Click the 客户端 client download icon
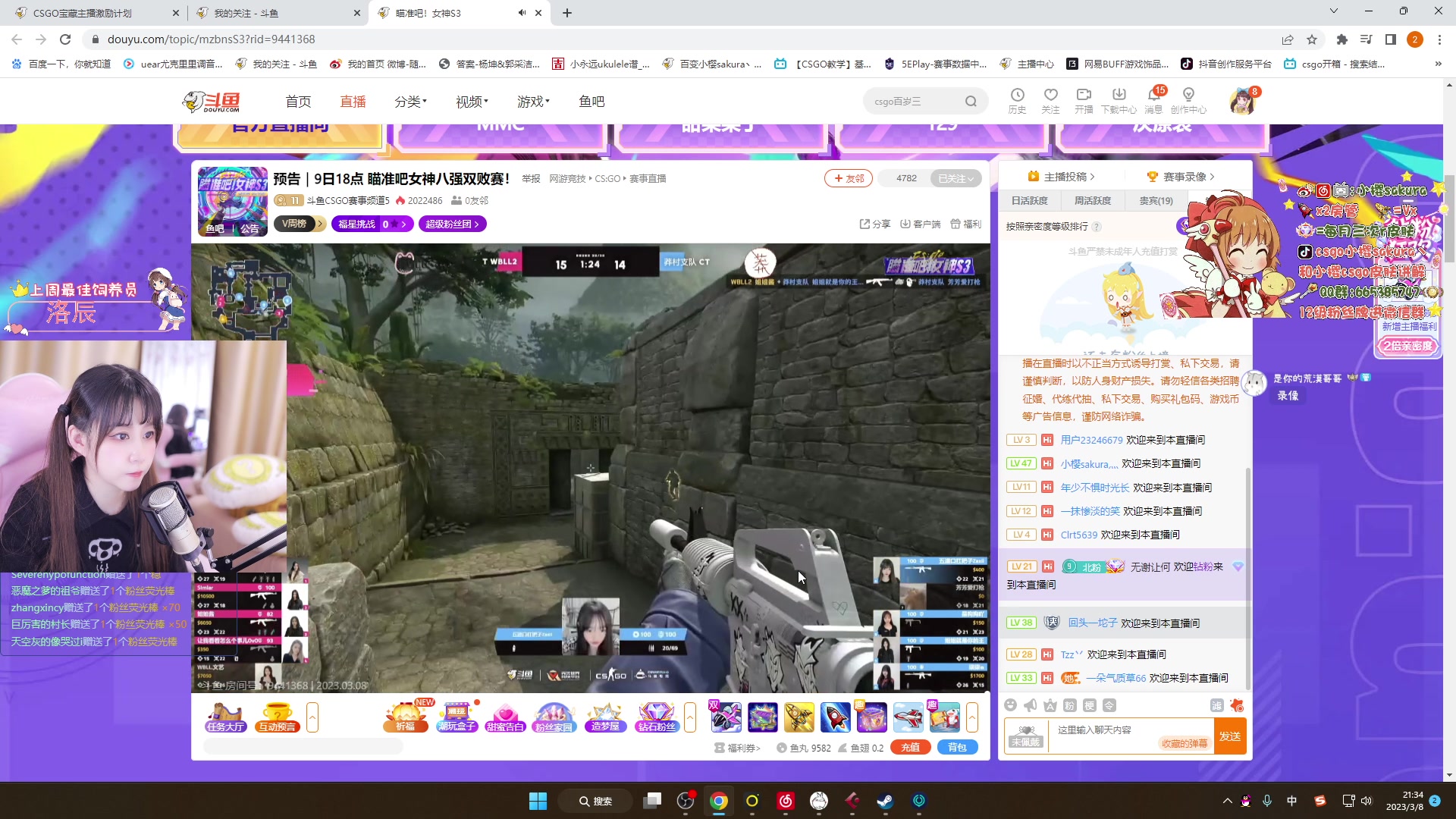The image size is (1456, 819). click(920, 224)
